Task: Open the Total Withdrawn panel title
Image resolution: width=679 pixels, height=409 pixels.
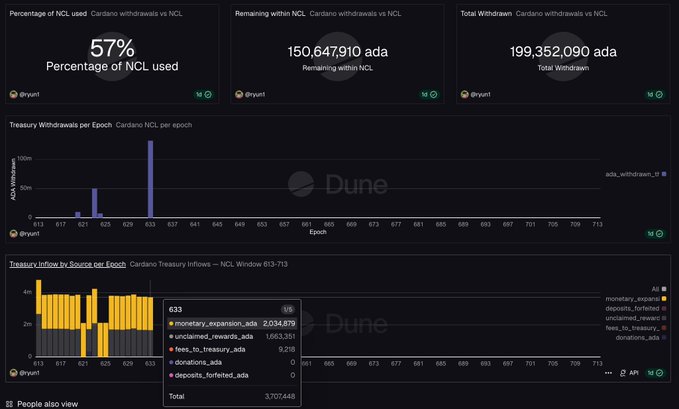Action: coord(486,13)
